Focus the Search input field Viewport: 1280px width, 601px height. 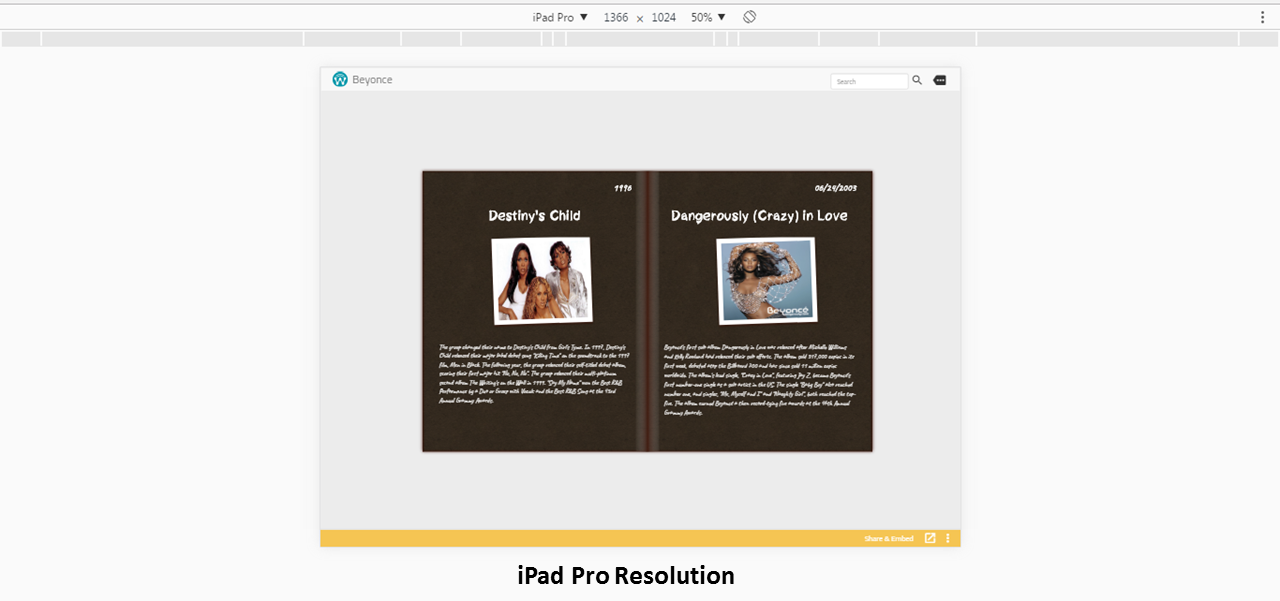[869, 81]
